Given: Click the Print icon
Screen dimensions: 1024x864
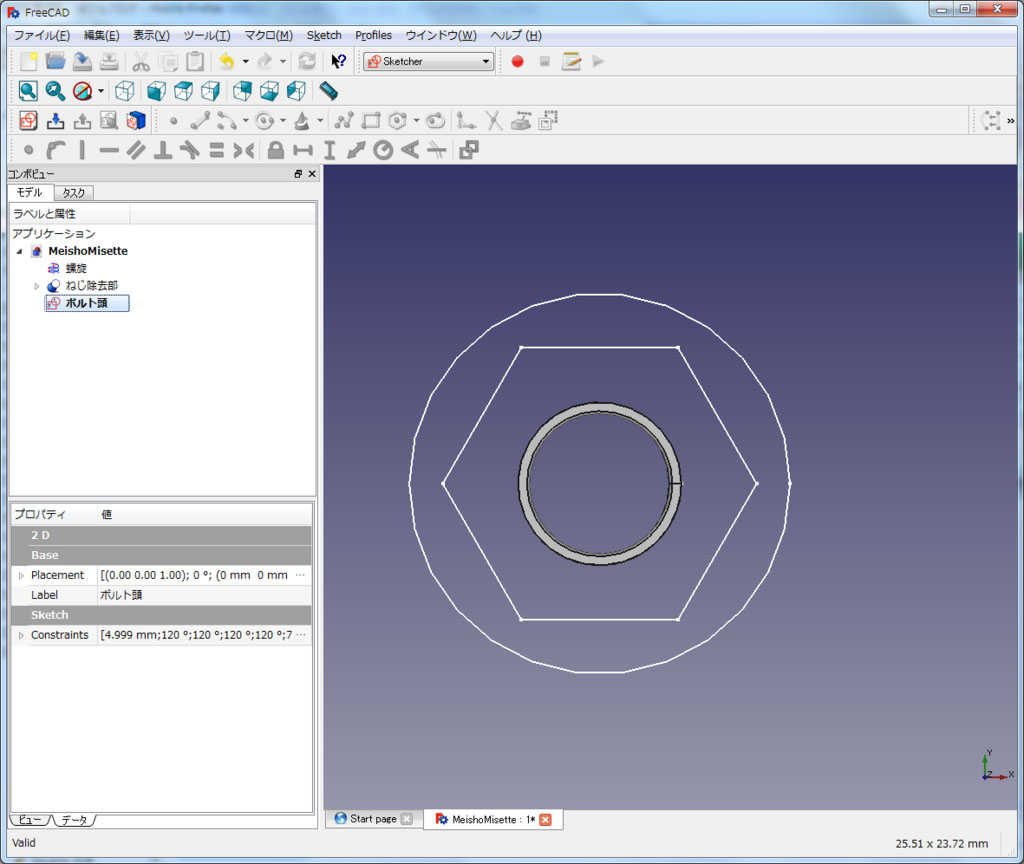Looking at the screenshot, I should tap(109, 61).
